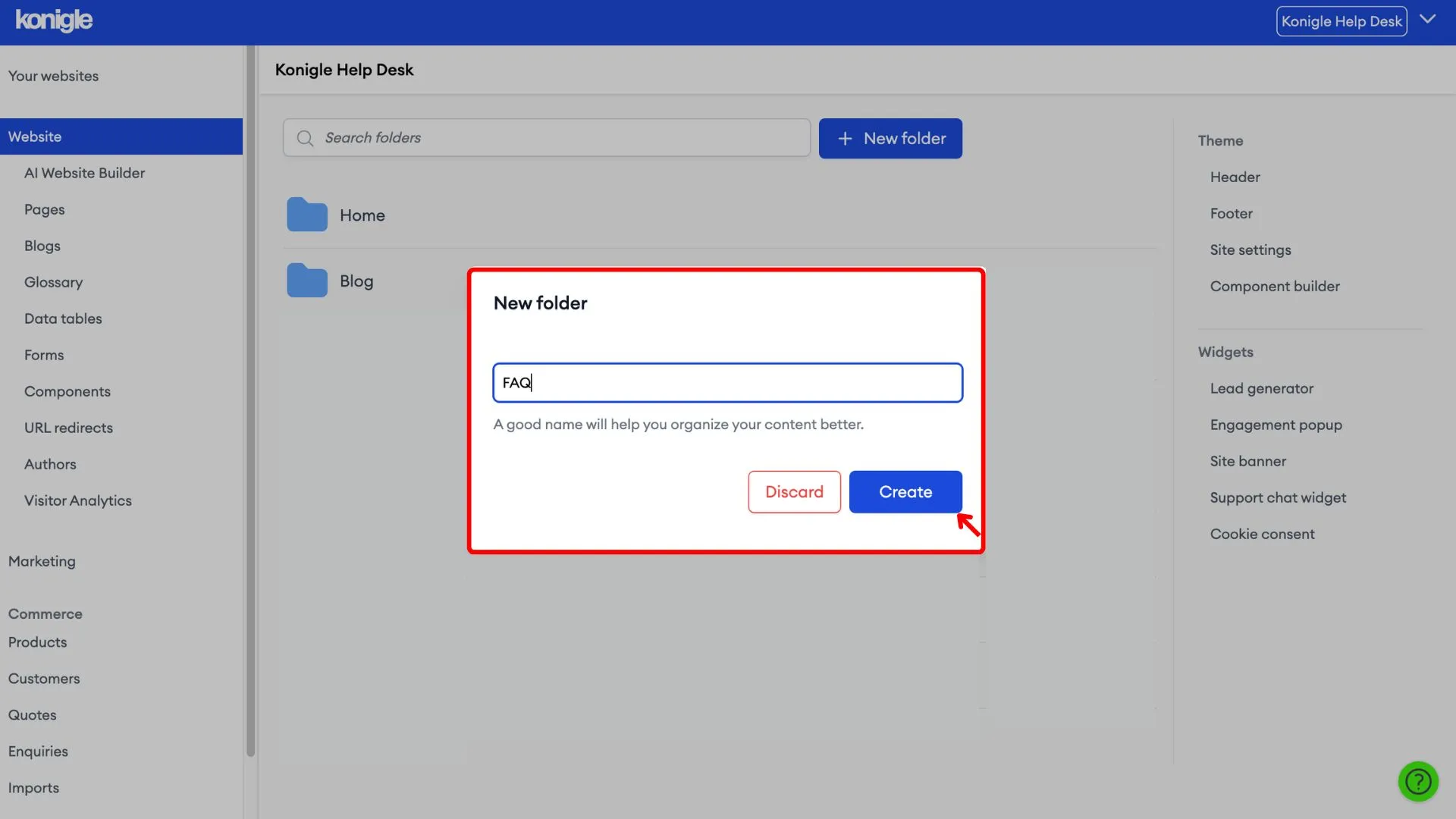The width and height of the screenshot is (1456, 819).
Task: Focus the folder name input field
Action: pyautogui.click(x=727, y=382)
